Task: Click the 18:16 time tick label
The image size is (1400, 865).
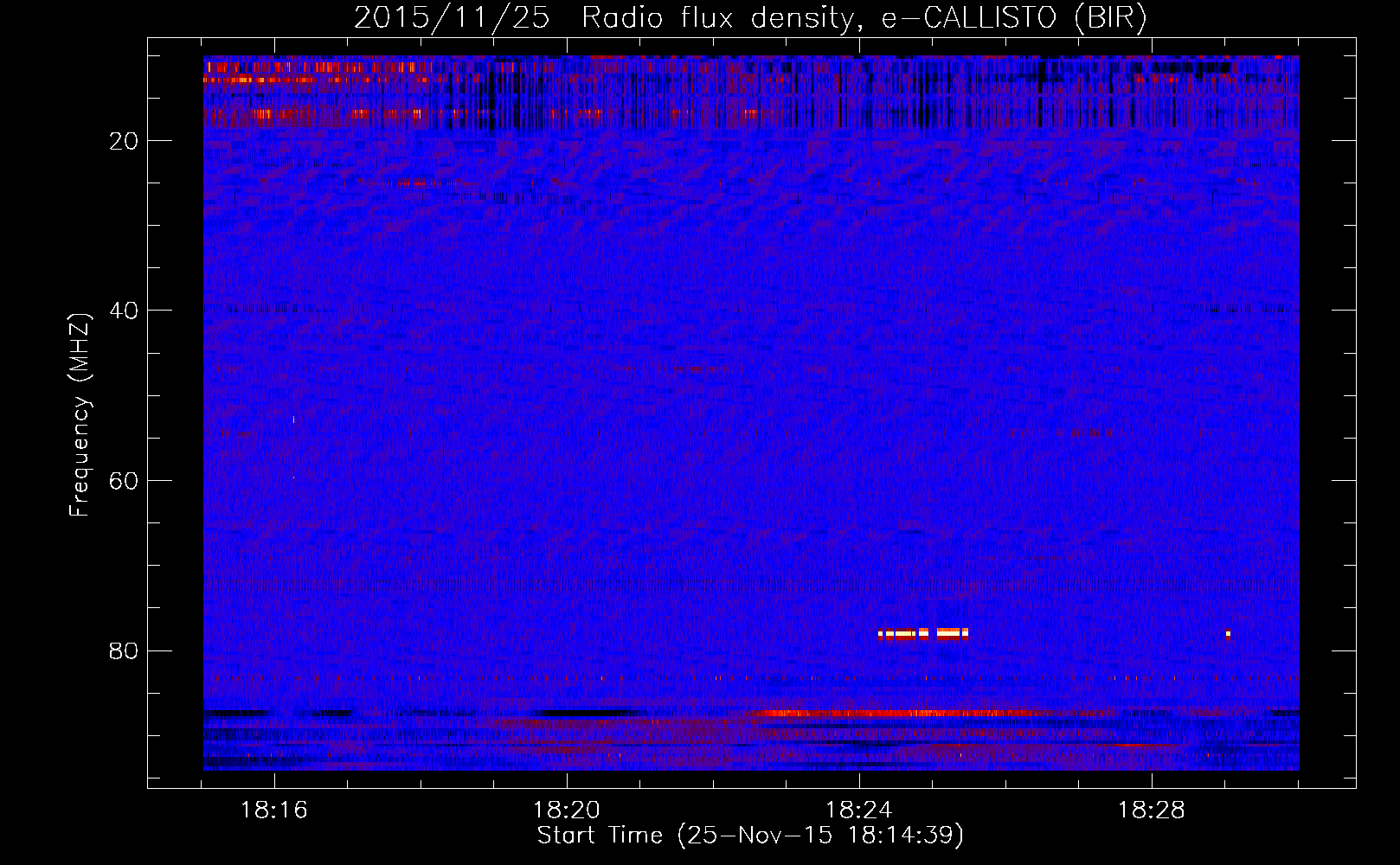Action: [274, 811]
